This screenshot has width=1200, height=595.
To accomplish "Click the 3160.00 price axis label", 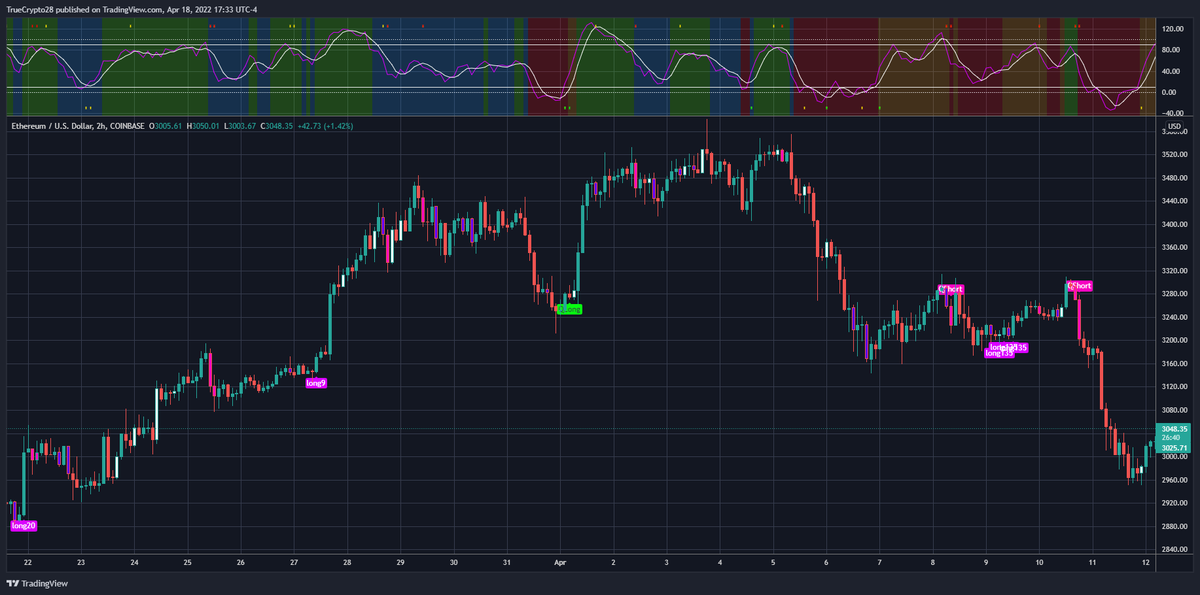I will click(x=1174, y=363).
